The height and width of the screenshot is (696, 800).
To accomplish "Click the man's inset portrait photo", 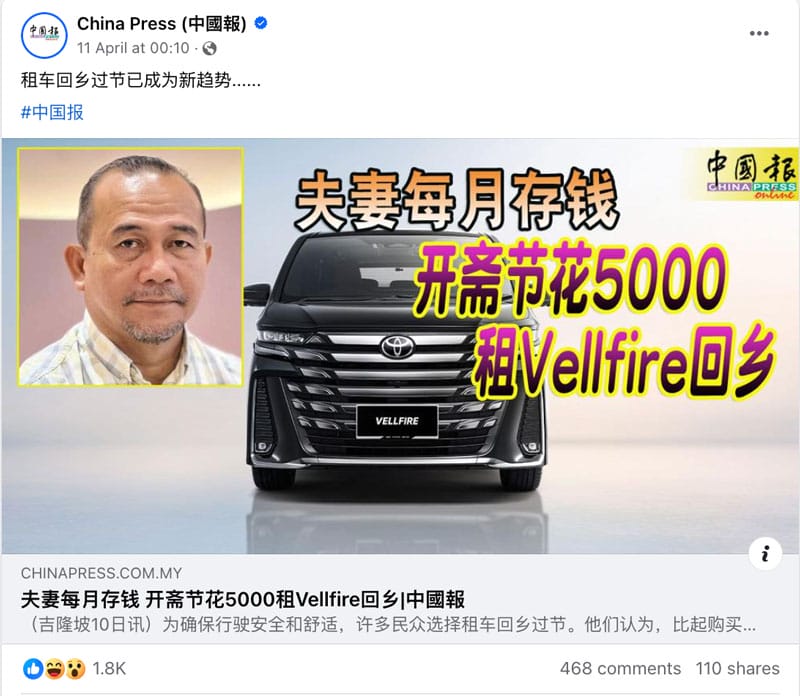I will click(131, 267).
